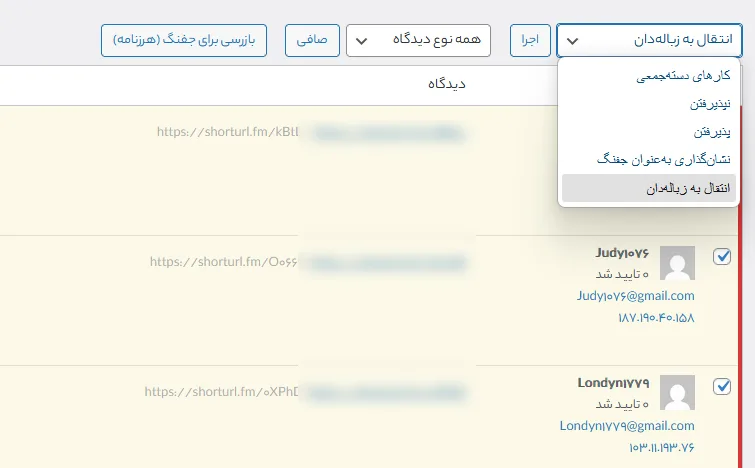Uncheck the checkbox for Judy1076 comment
The image size is (755, 468).
point(722,257)
